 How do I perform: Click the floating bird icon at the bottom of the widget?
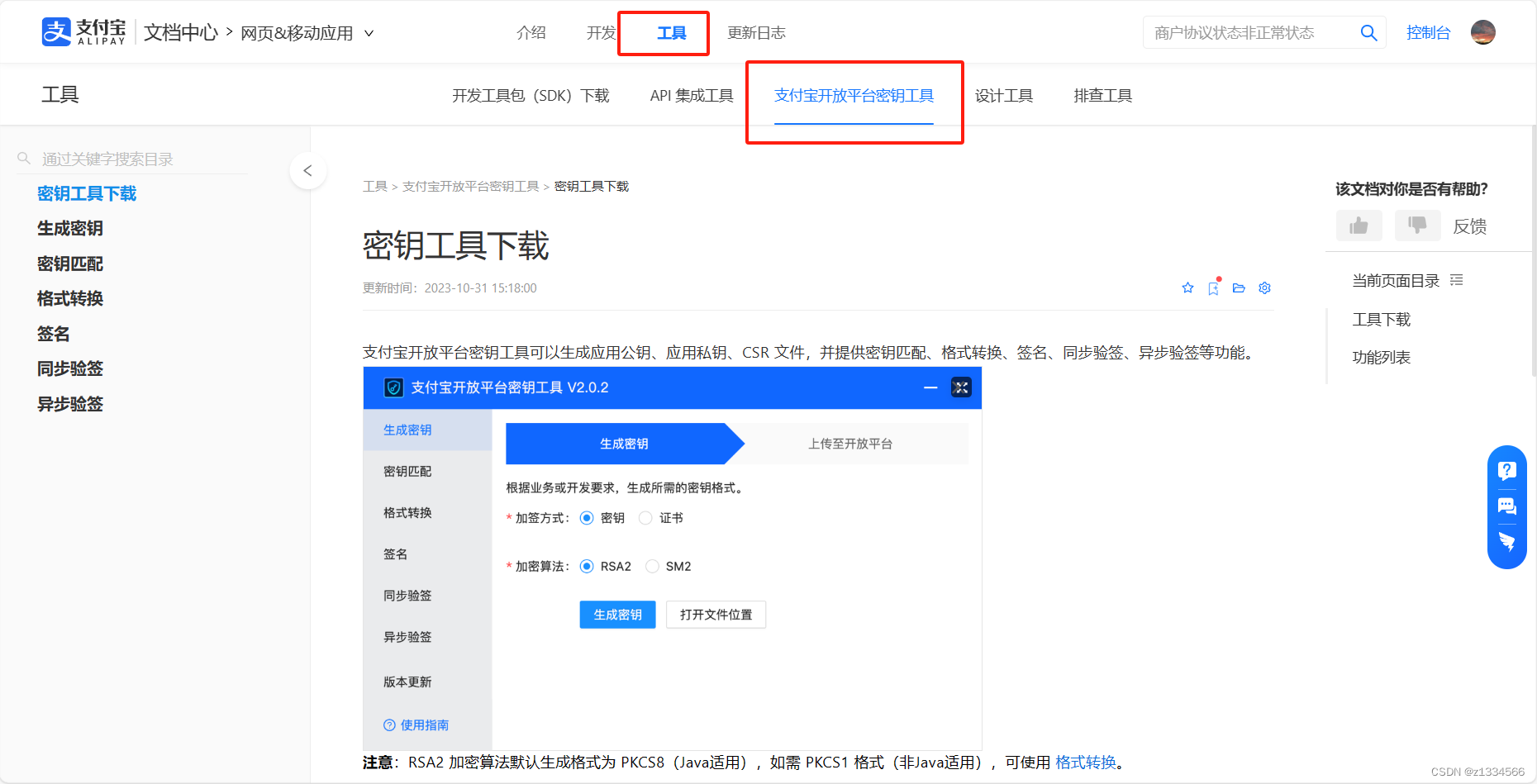(x=1507, y=542)
